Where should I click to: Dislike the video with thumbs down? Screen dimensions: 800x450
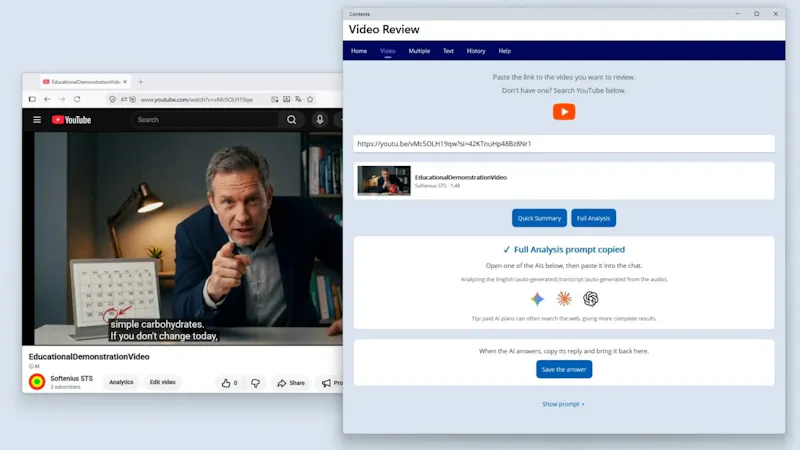(256, 383)
